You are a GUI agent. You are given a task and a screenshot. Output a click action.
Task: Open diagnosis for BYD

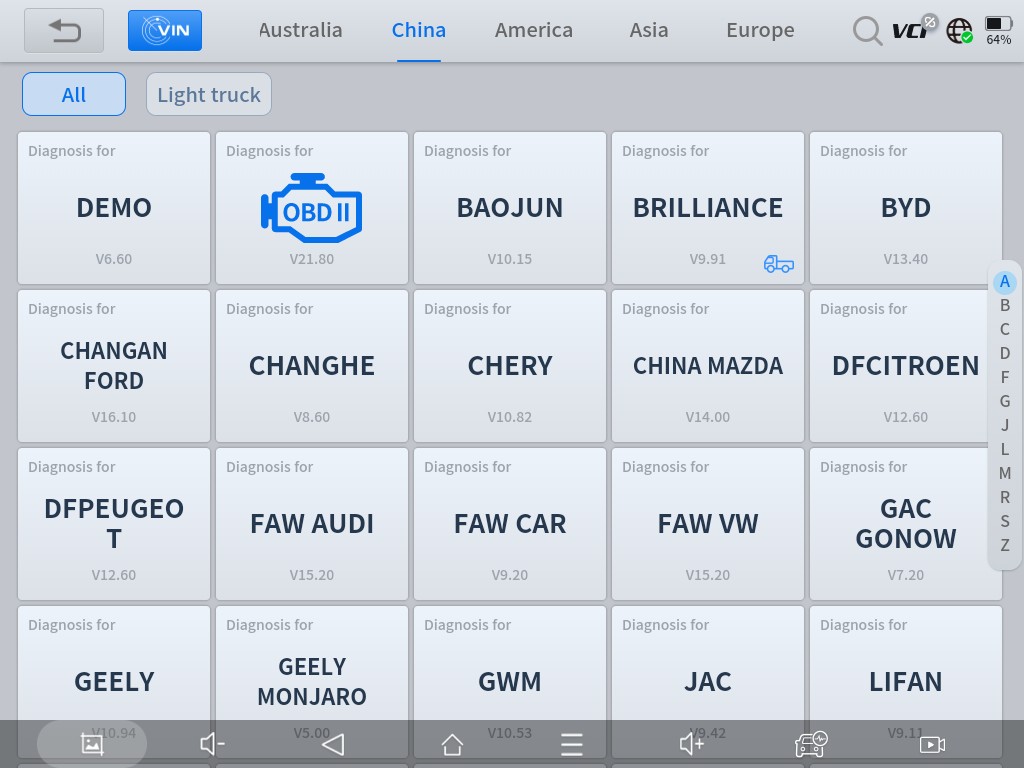click(x=905, y=208)
